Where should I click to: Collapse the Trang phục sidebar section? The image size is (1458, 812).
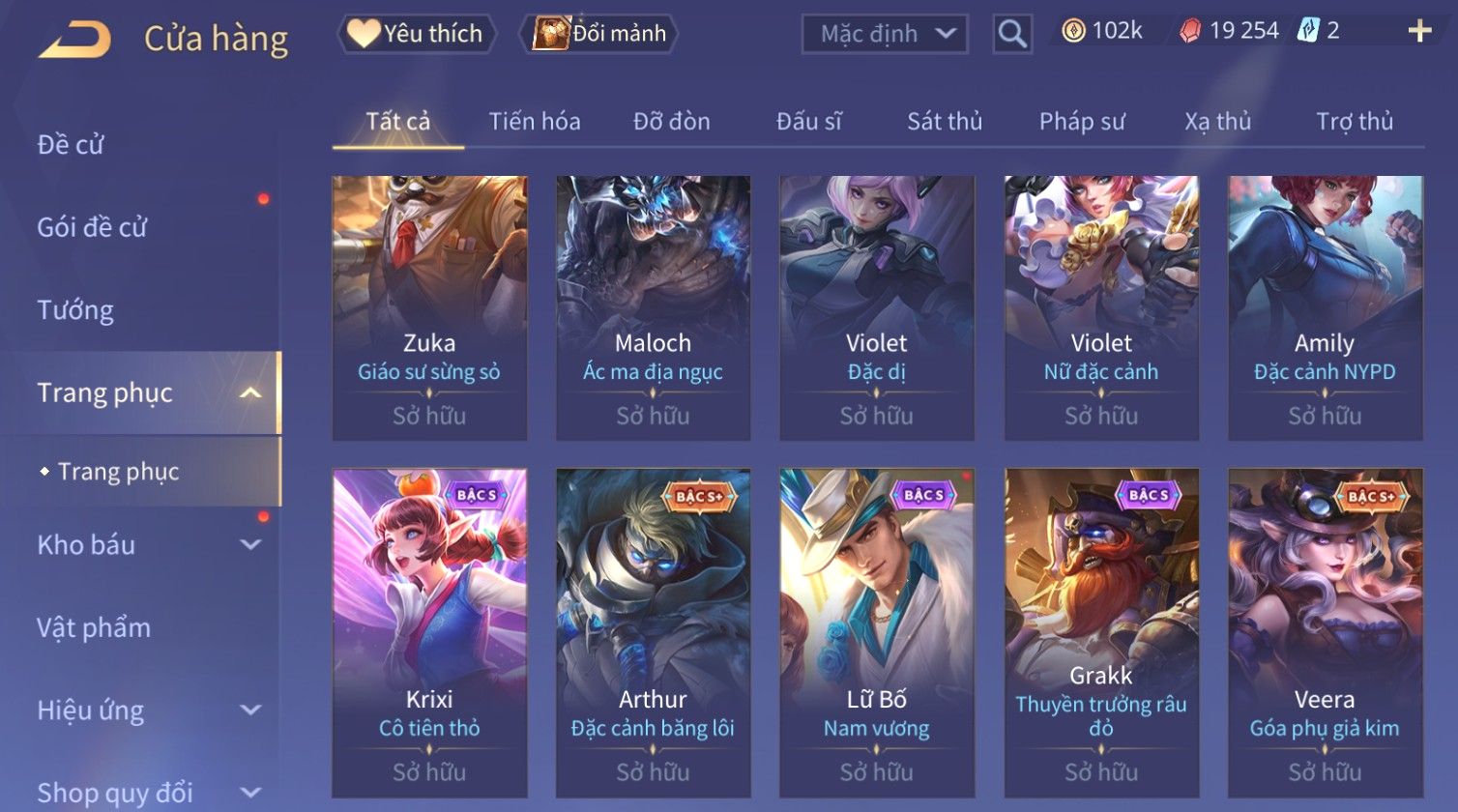tap(250, 392)
